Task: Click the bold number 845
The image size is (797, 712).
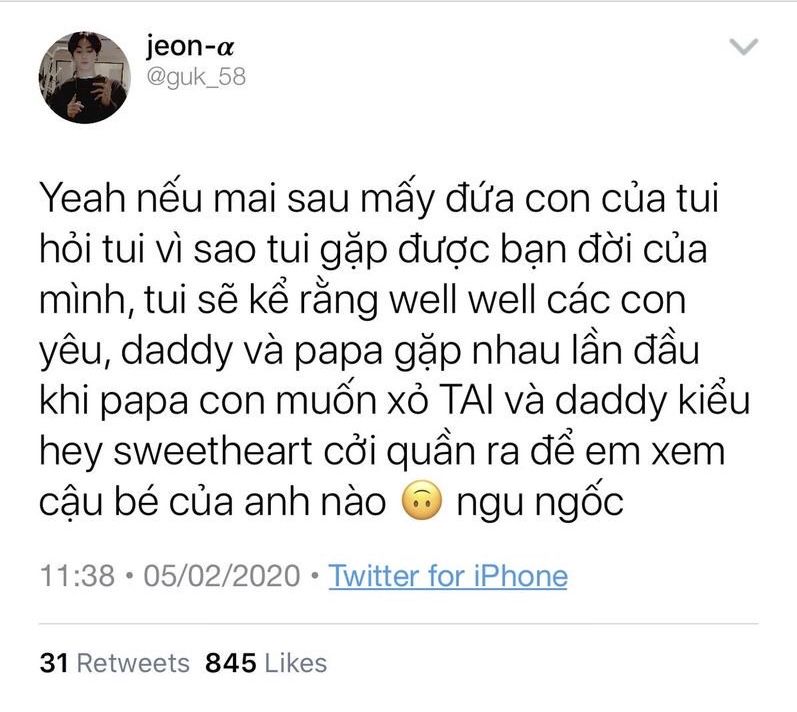Action: (x=231, y=663)
